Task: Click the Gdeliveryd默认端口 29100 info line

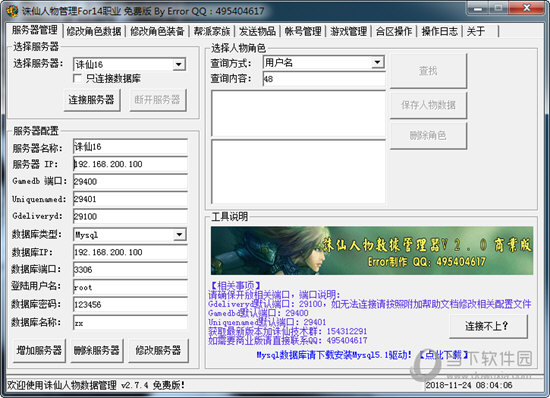Action: [370, 304]
